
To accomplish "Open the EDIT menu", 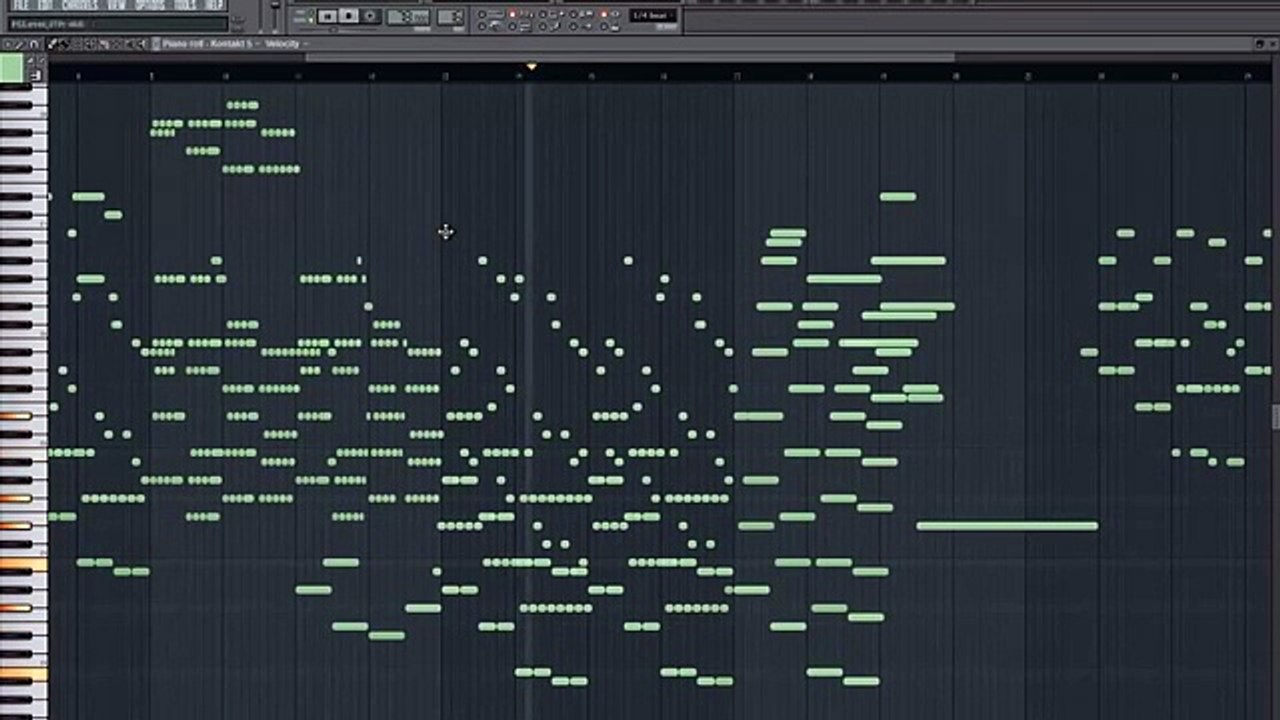I will (x=45, y=4).
